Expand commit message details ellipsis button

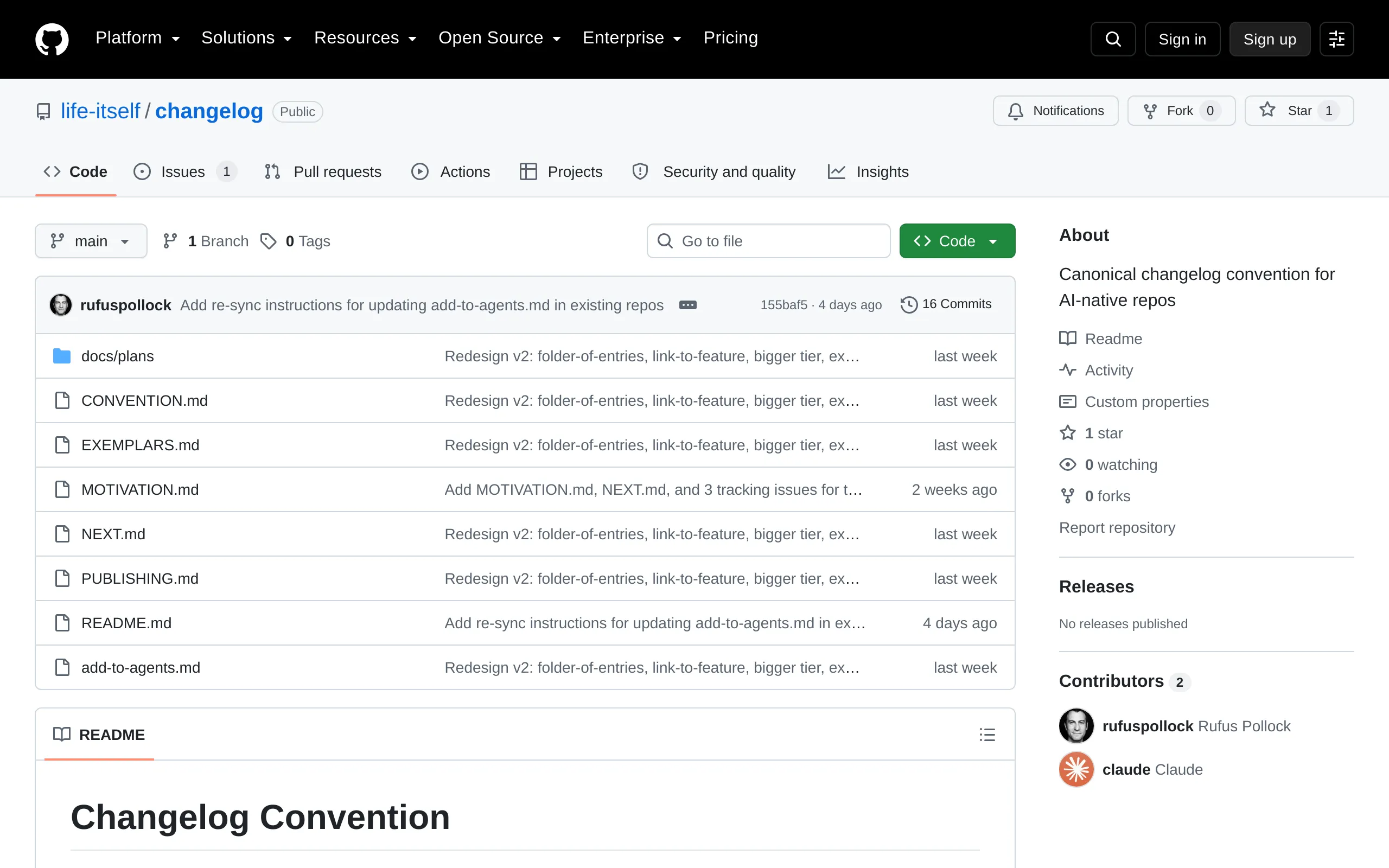687,305
